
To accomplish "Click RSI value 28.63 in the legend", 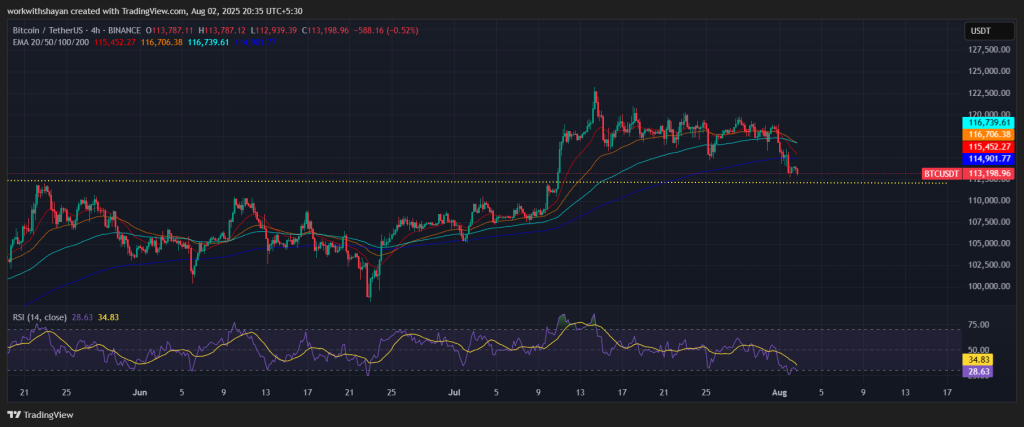I will click(83, 317).
